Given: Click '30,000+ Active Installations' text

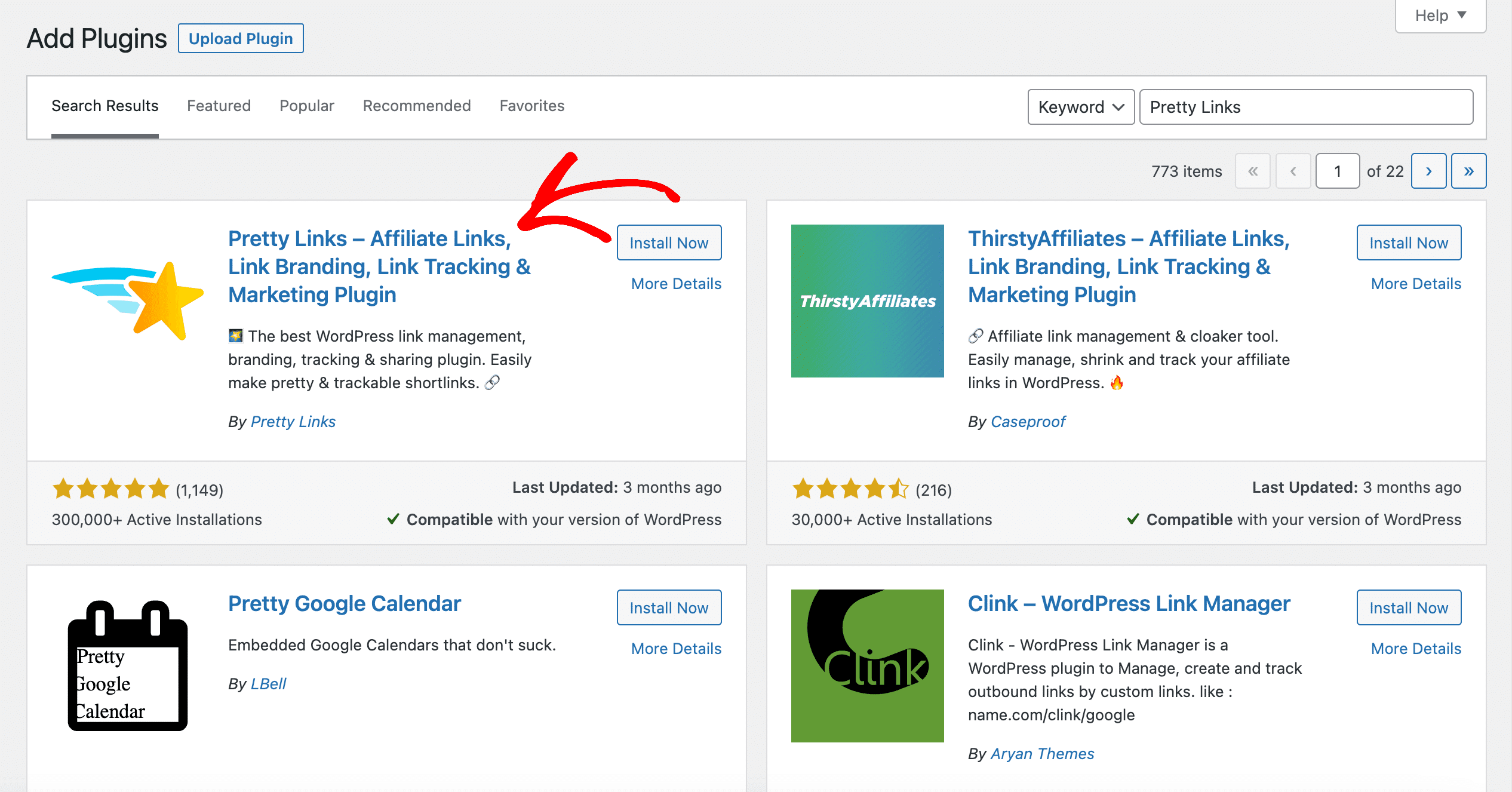Looking at the screenshot, I should tap(892, 520).
